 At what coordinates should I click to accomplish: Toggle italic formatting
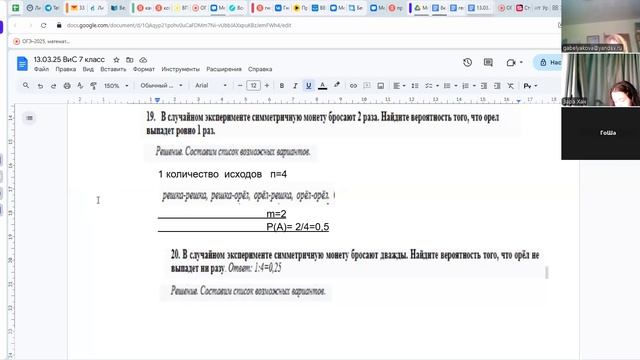(x=295, y=86)
